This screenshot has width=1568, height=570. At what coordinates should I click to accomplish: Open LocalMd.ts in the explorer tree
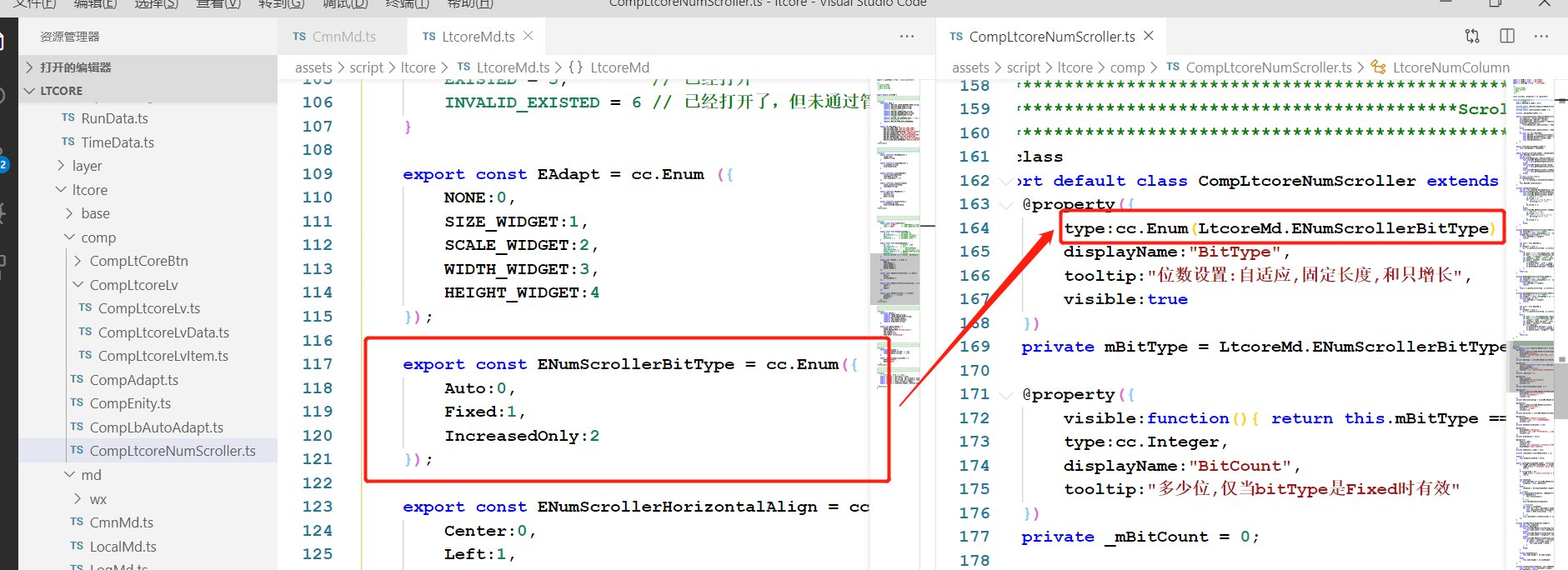(x=123, y=547)
